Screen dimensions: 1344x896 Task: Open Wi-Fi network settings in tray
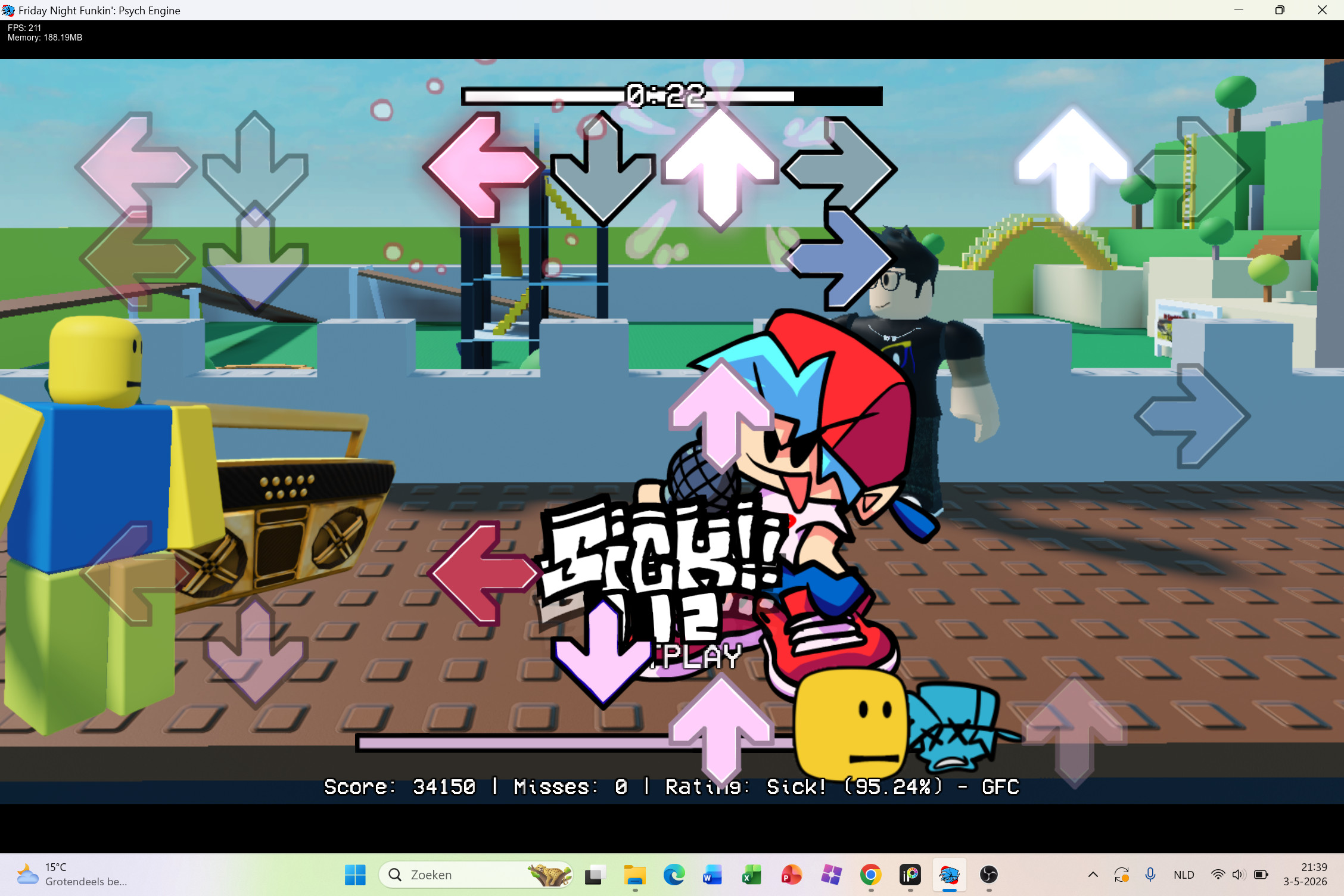(x=1218, y=875)
